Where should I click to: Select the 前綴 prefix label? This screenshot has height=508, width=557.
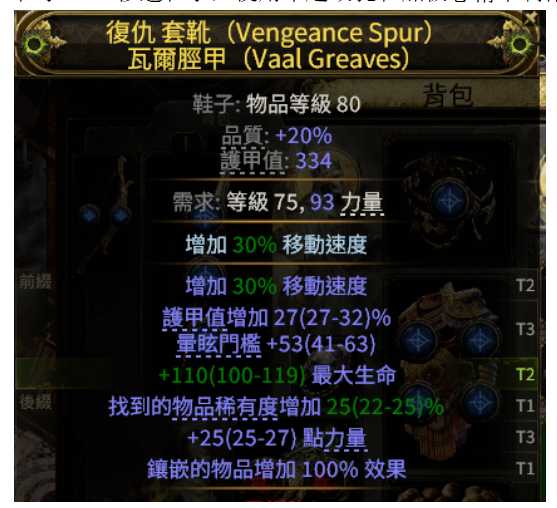tap(36, 282)
